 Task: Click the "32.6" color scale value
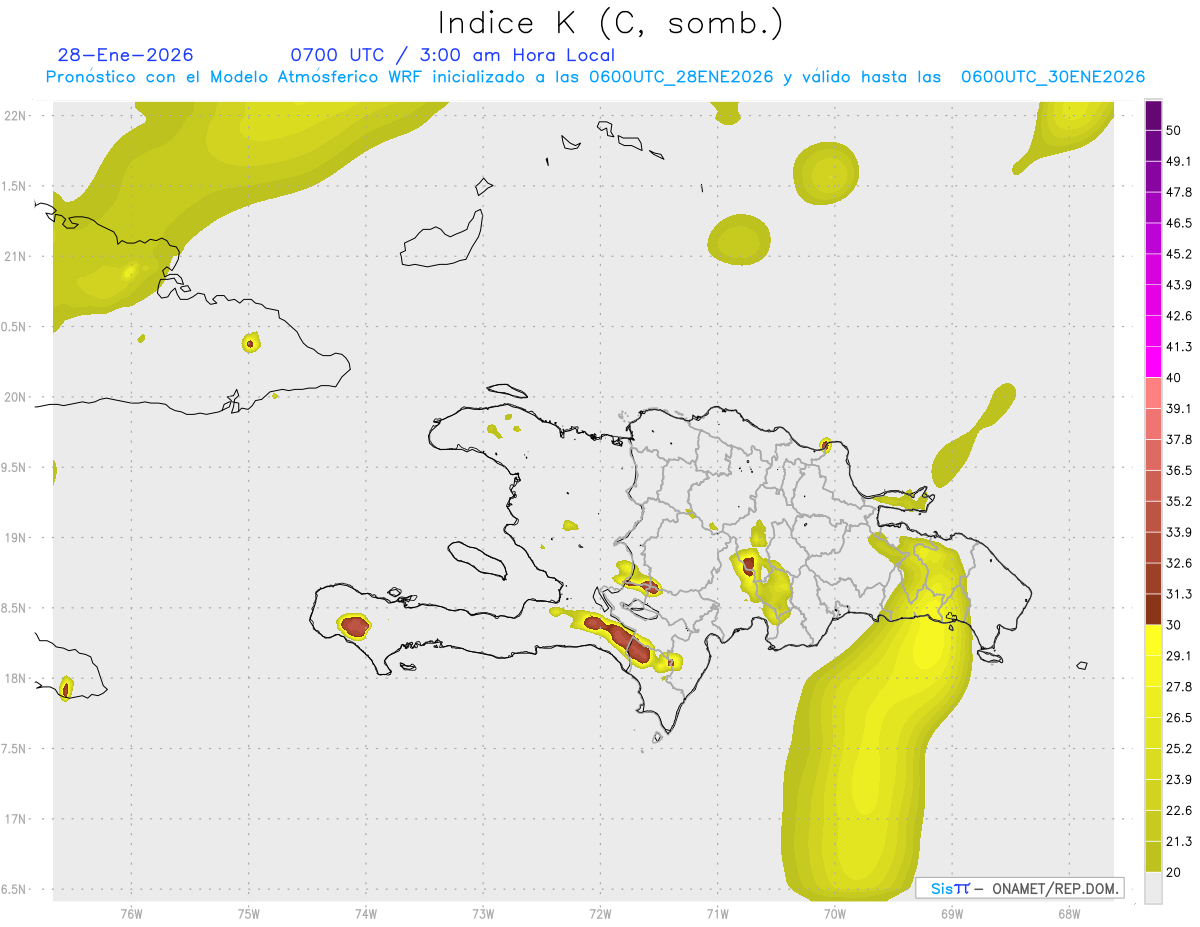click(x=1179, y=563)
